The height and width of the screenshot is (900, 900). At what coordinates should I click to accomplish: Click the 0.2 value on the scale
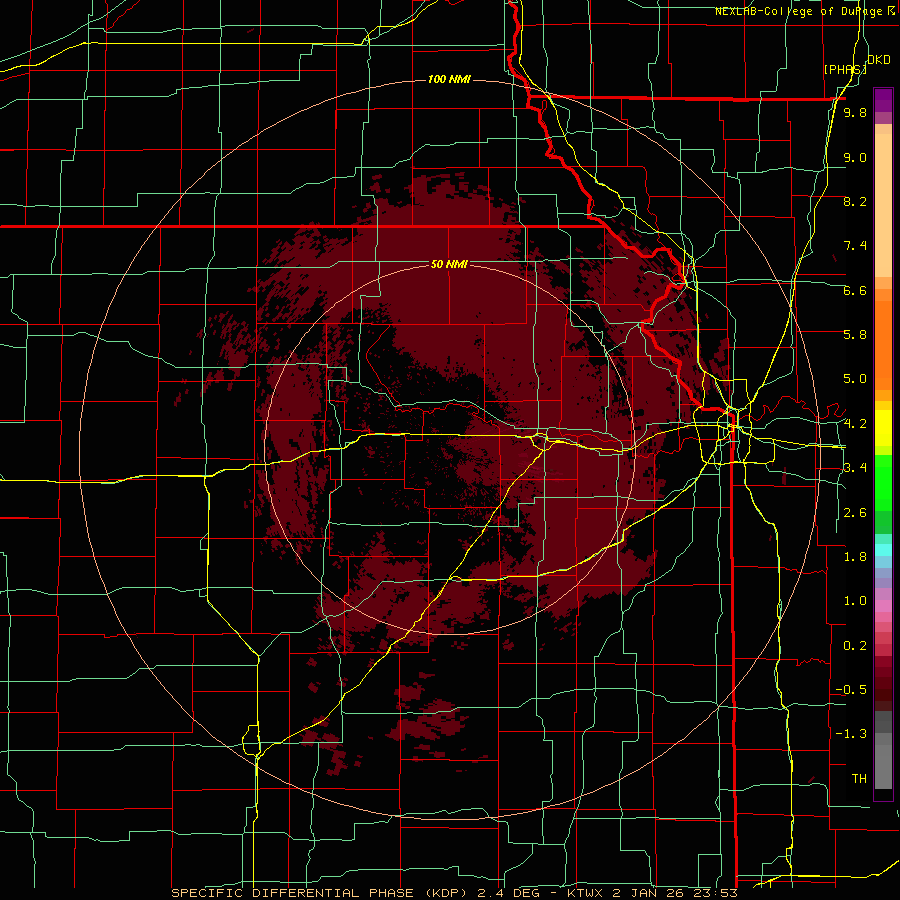point(855,646)
